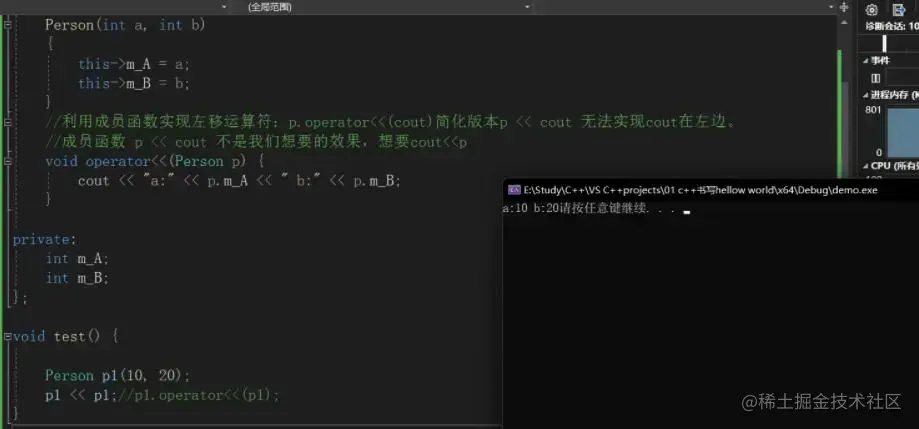Click code line this->m_A = a;
Screen dimensions: 919x429
(x=134, y=64)
